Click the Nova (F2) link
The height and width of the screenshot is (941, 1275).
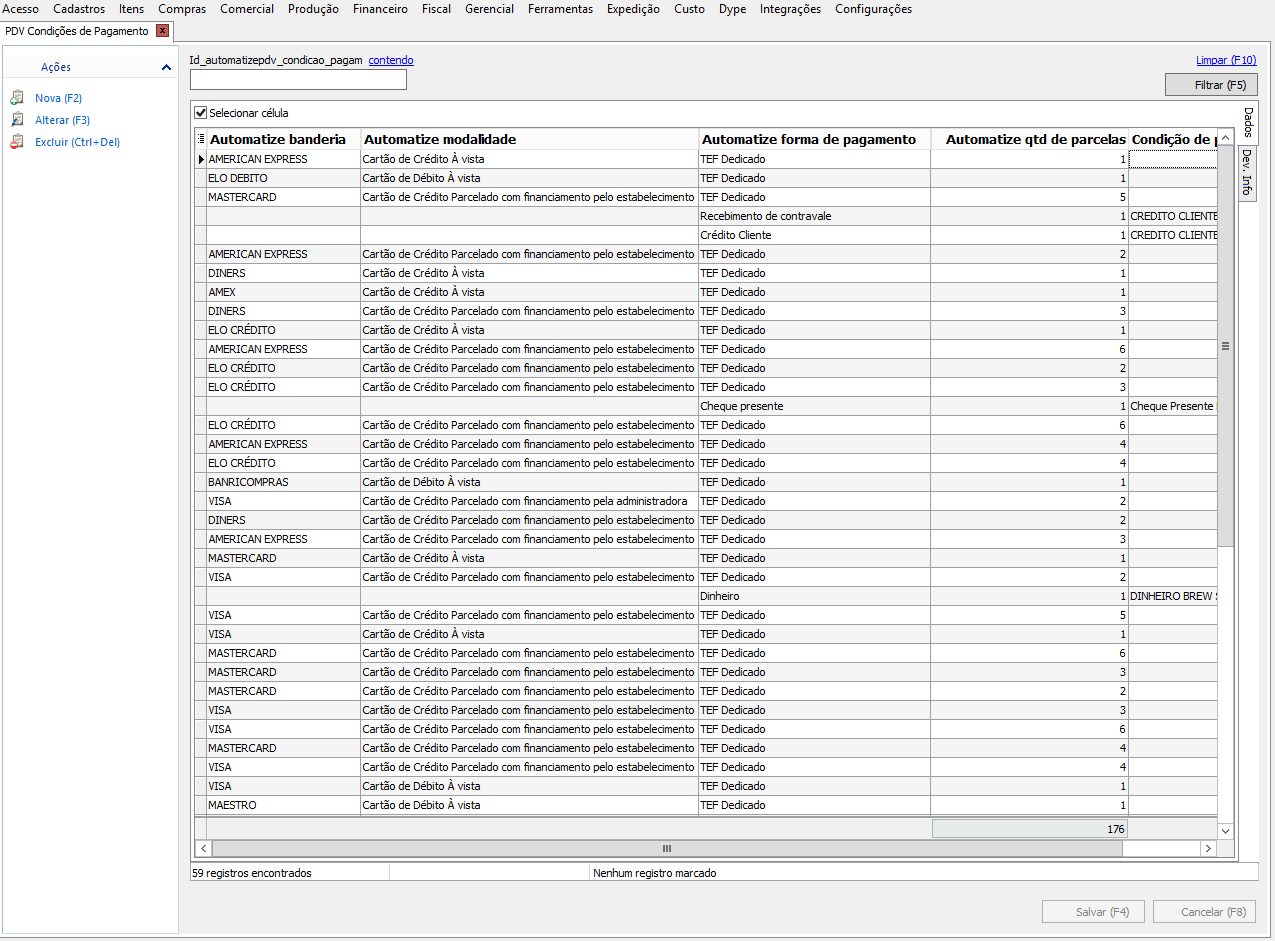(x=58, y=98)
